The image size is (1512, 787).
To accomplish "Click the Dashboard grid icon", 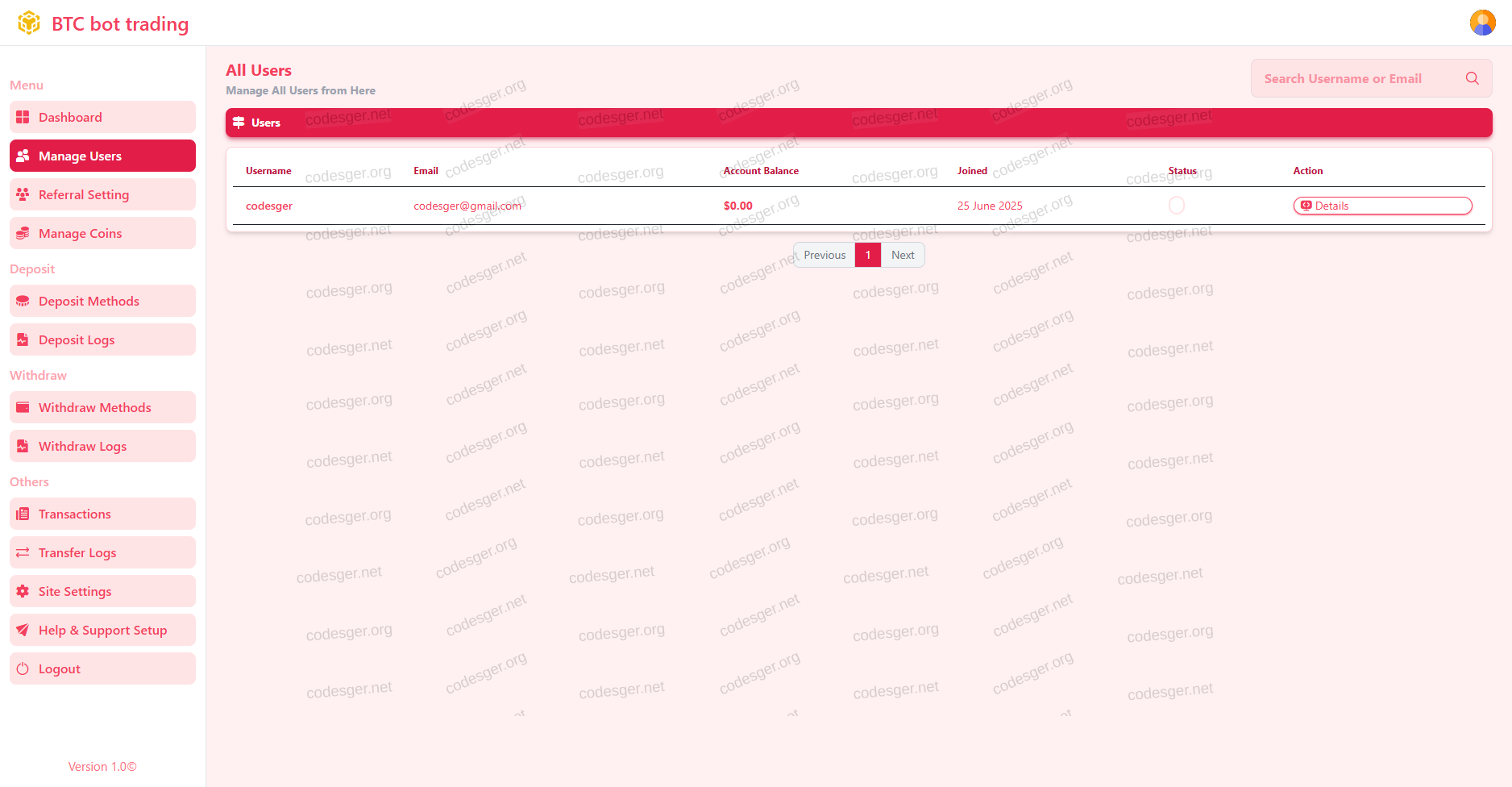I will (23, 118).
